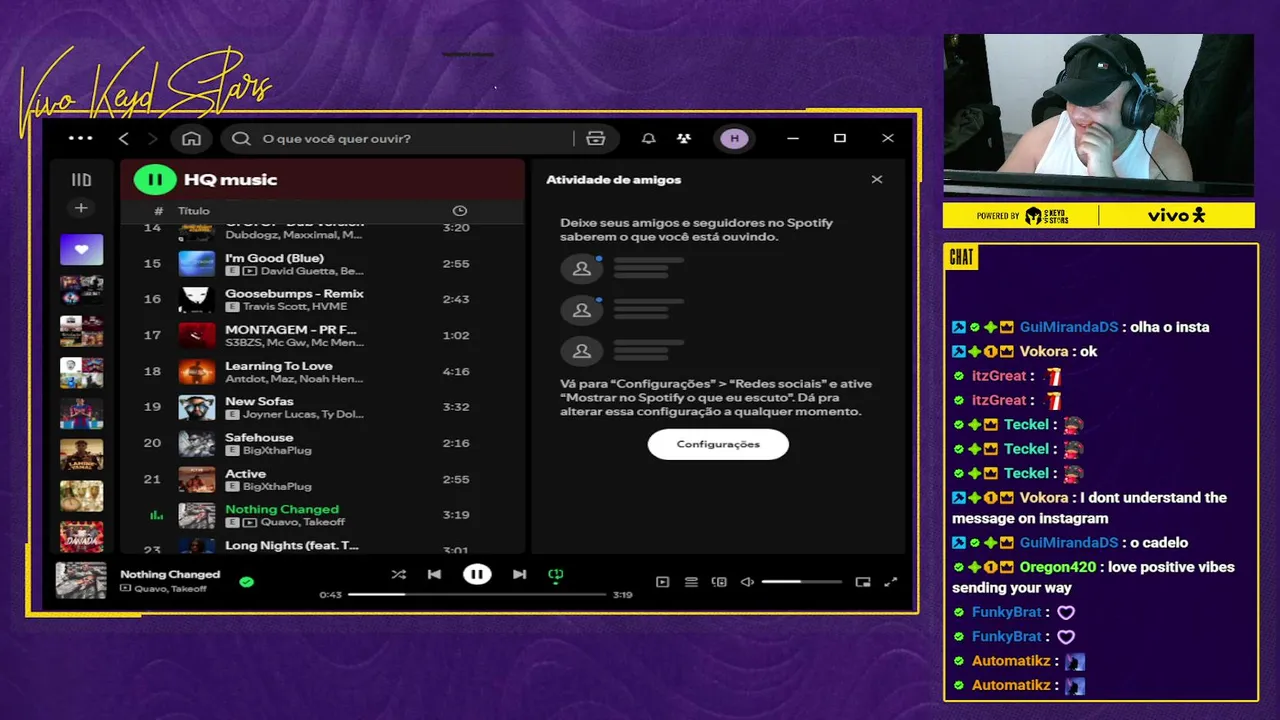The image size is (1280, 720).
Task: Close the 'Atividade de amigos' panel
Action: [877, 180]
